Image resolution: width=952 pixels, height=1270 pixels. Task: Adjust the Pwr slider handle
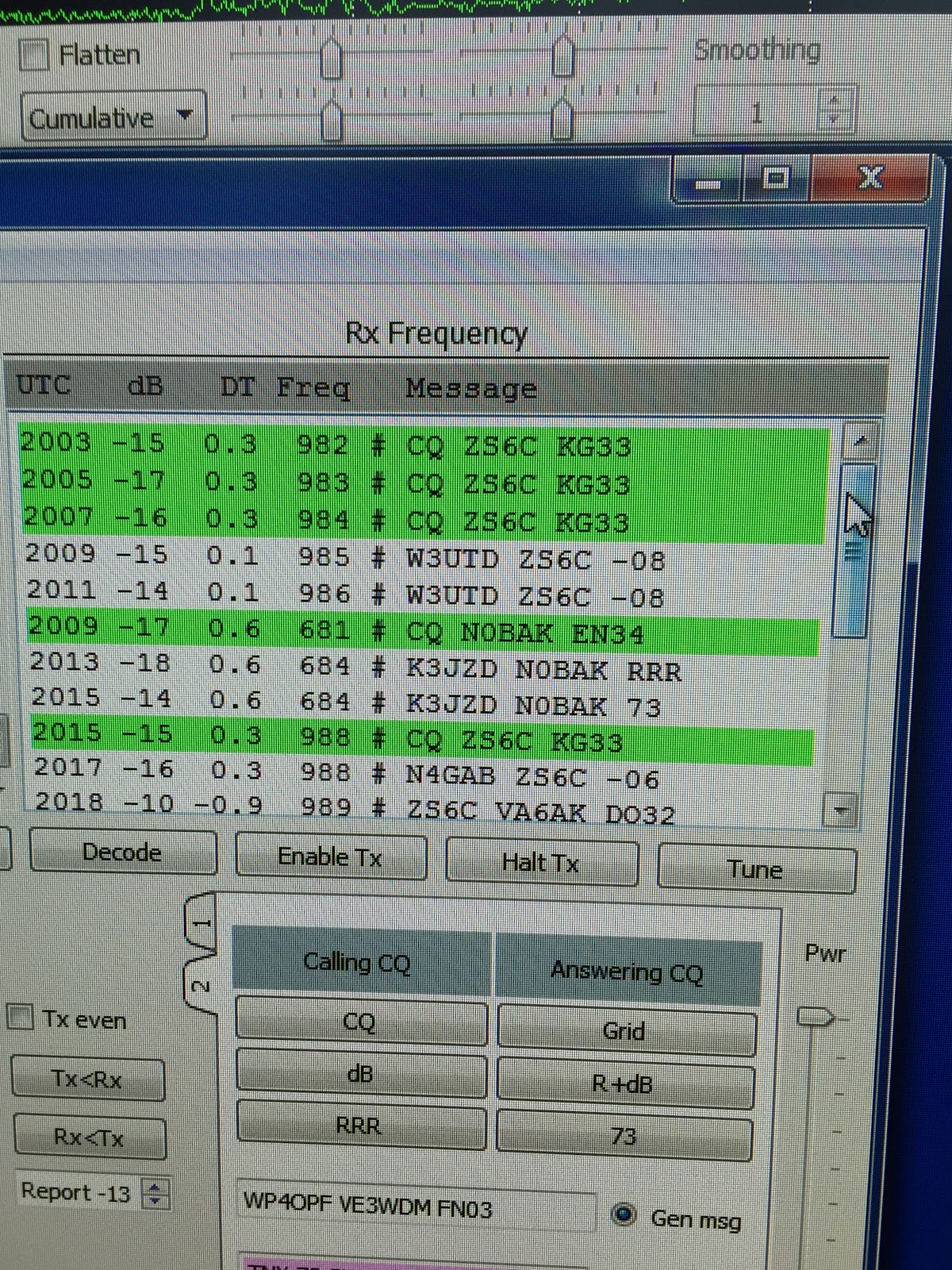[x=816, y=1017]
